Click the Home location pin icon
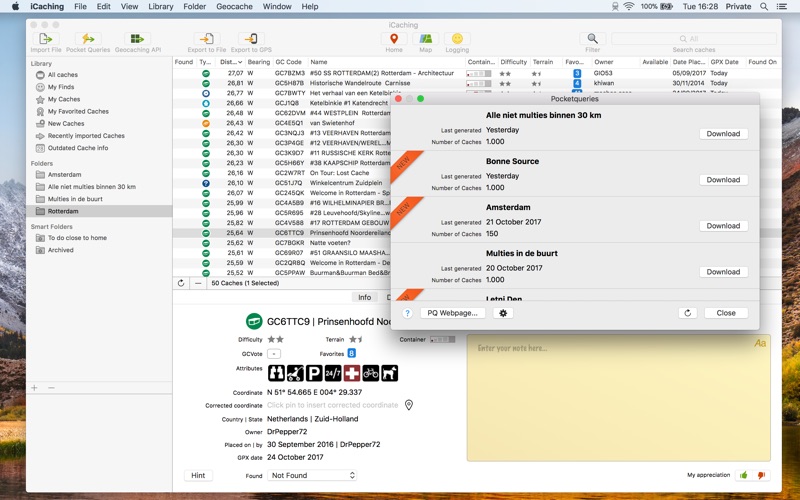Screen dimensions: 800x500 [x=394, y=39]
